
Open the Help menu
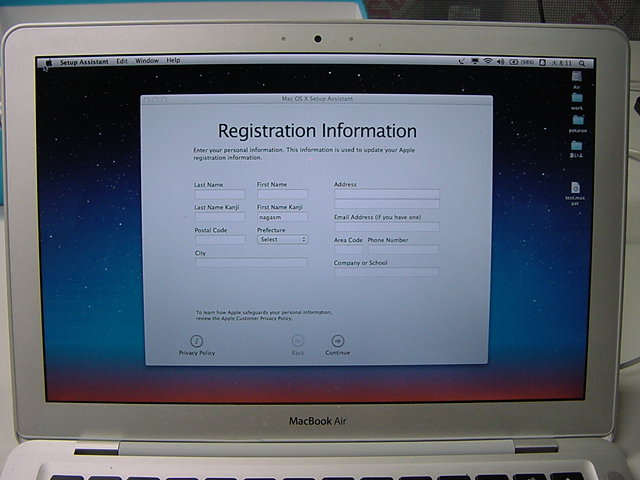click(173, 60)
